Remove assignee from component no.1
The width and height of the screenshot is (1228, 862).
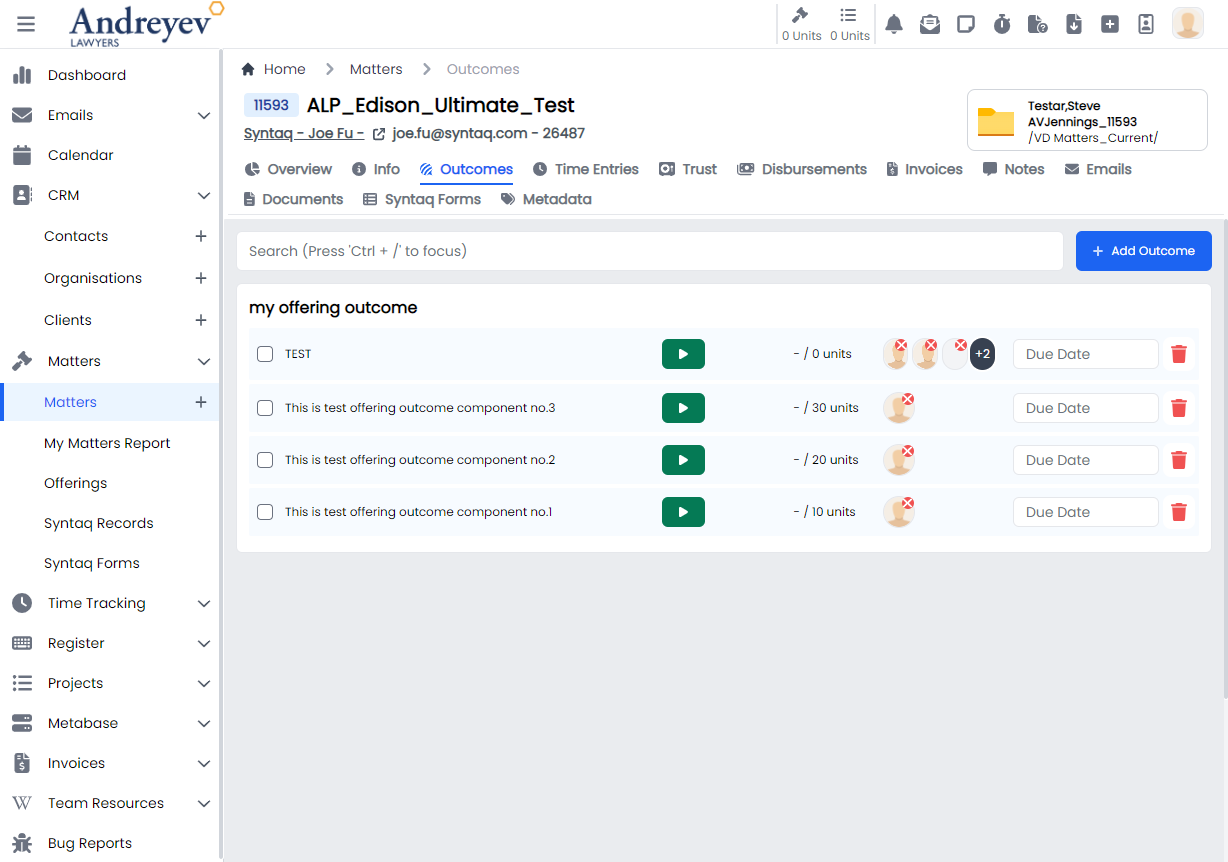(x=908, y=504)
